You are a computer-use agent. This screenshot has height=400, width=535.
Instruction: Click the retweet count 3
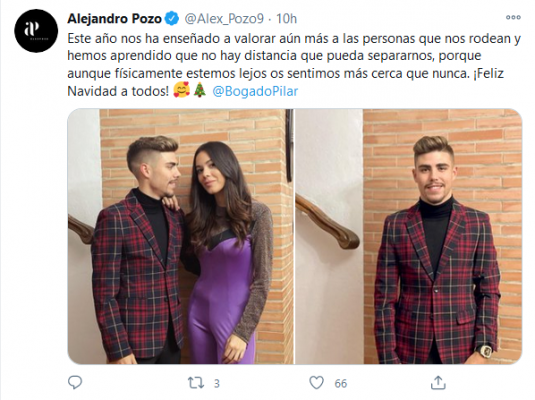217,384
